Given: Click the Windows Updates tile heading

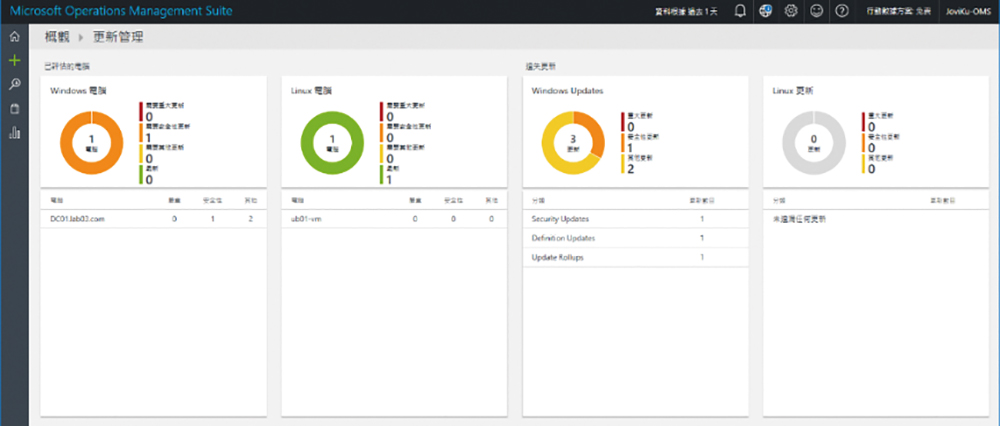Looking at the screenshot, I should click(x=567, y=91).
